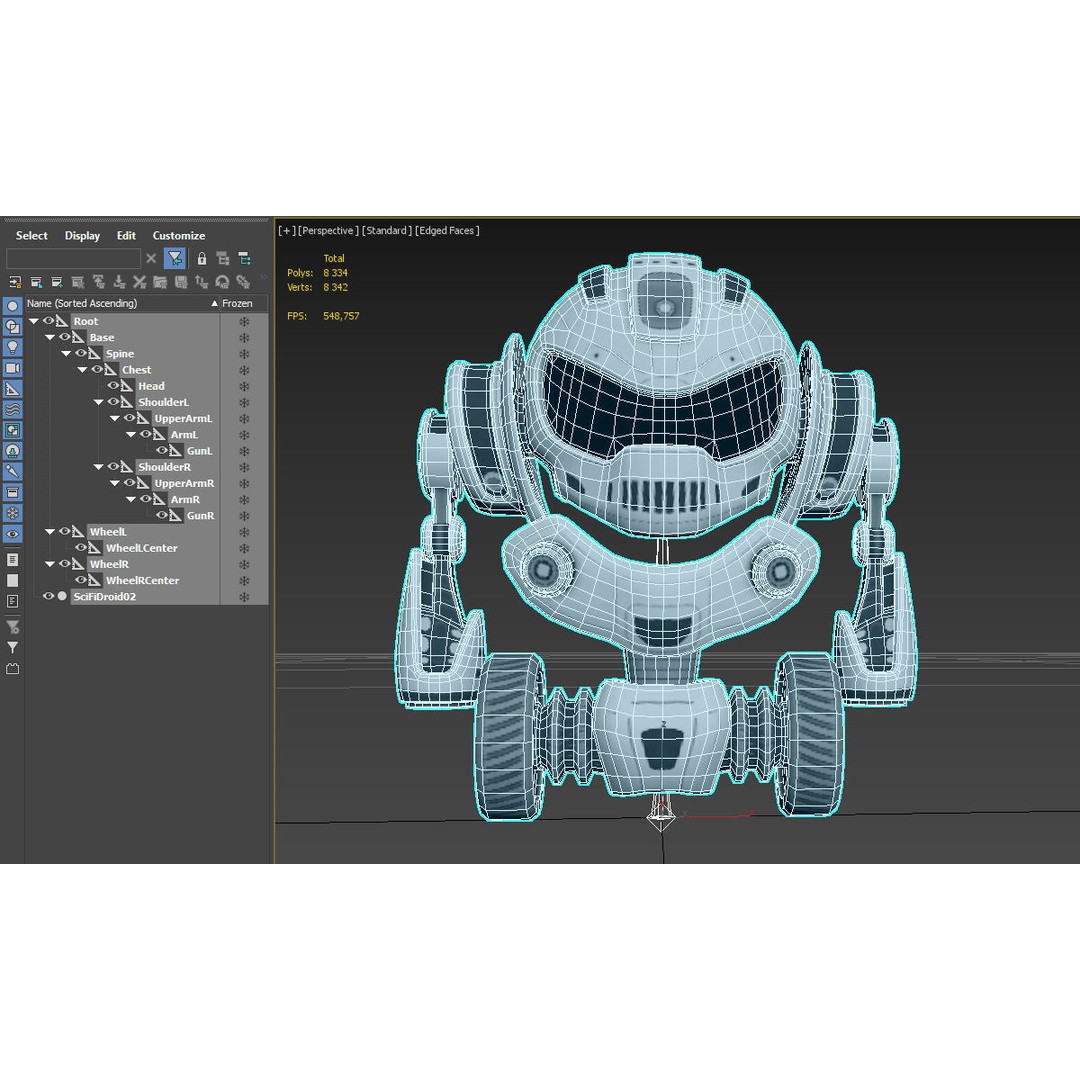The image size is (1080, 1080).
Task: Click the explorer search input field
Action: 74,258
